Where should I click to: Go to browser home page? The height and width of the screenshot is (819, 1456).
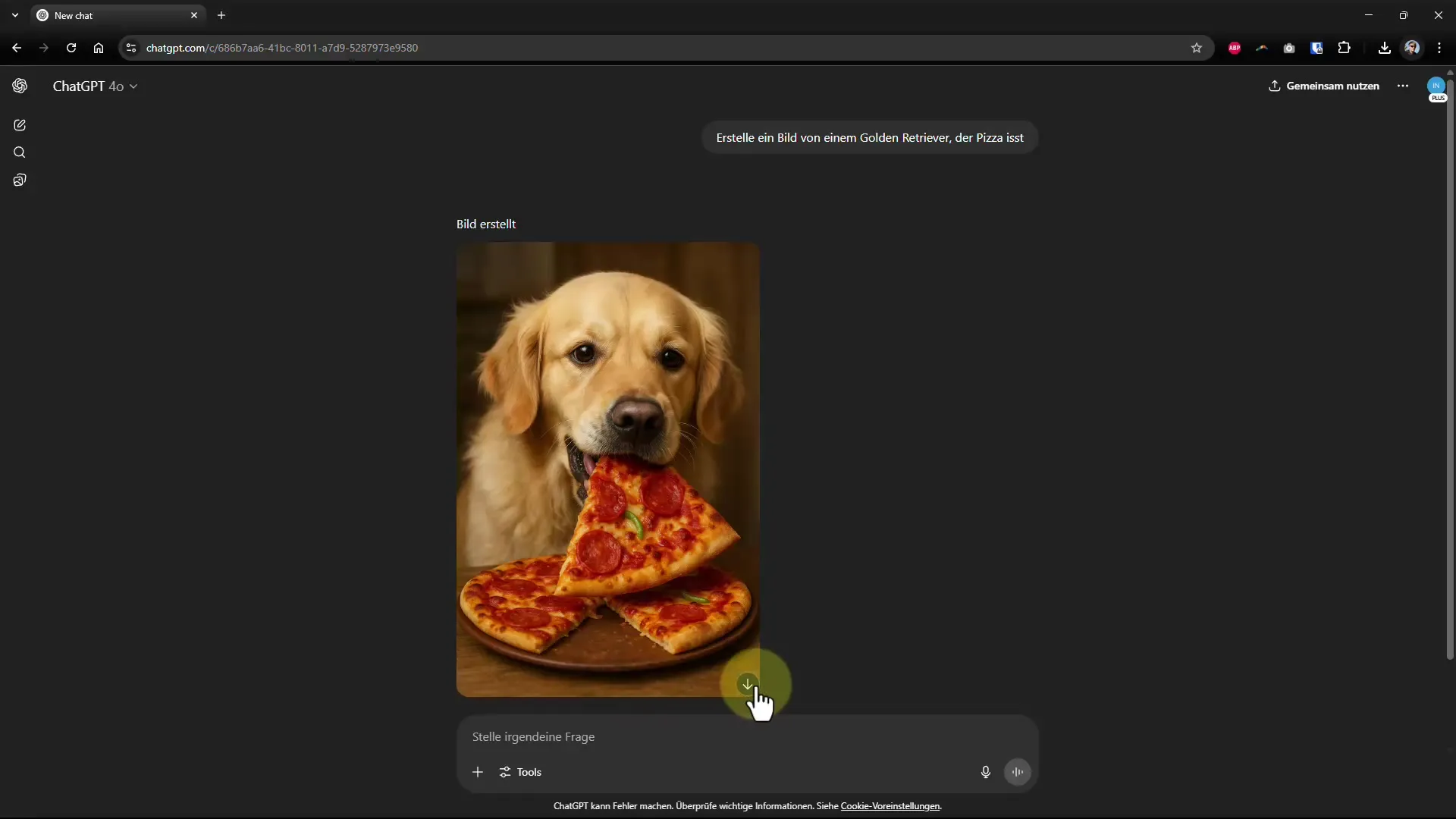pos(99,48)
